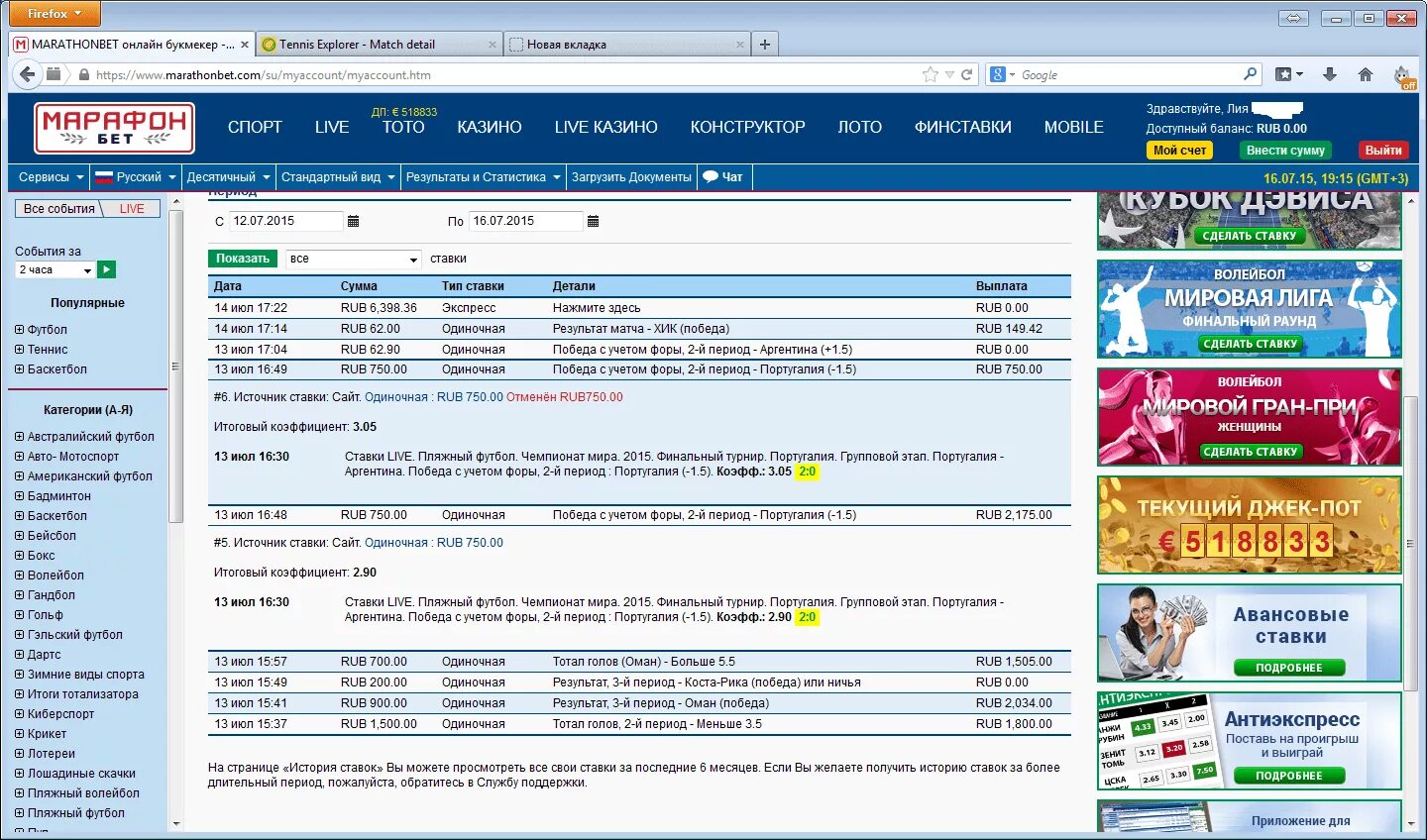Open the start date calendar icon
The height and width of the screenshot is (840, 1427).
[x=354, y=221]
